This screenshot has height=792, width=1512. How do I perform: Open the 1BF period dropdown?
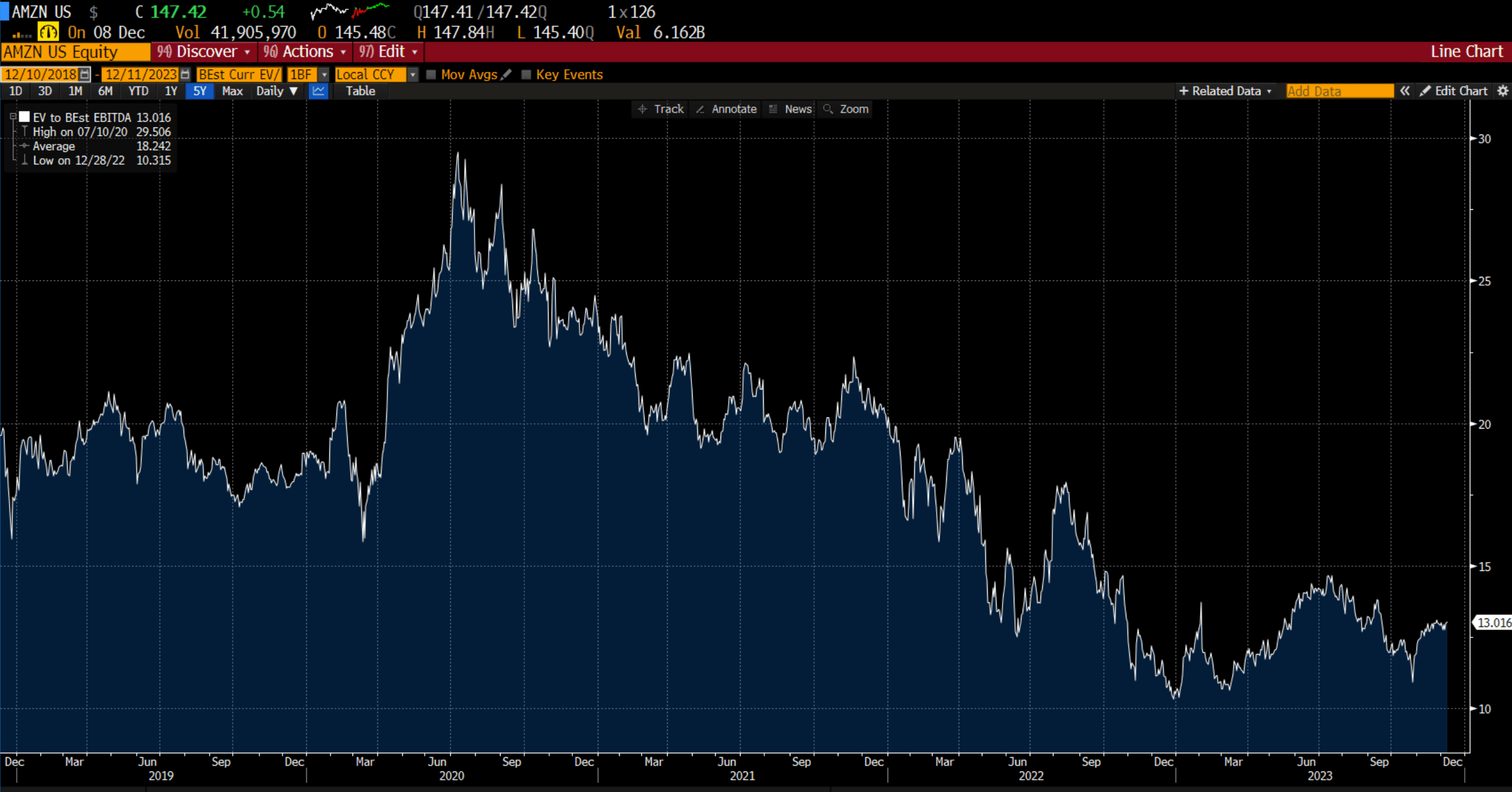[x=323, y=74]
